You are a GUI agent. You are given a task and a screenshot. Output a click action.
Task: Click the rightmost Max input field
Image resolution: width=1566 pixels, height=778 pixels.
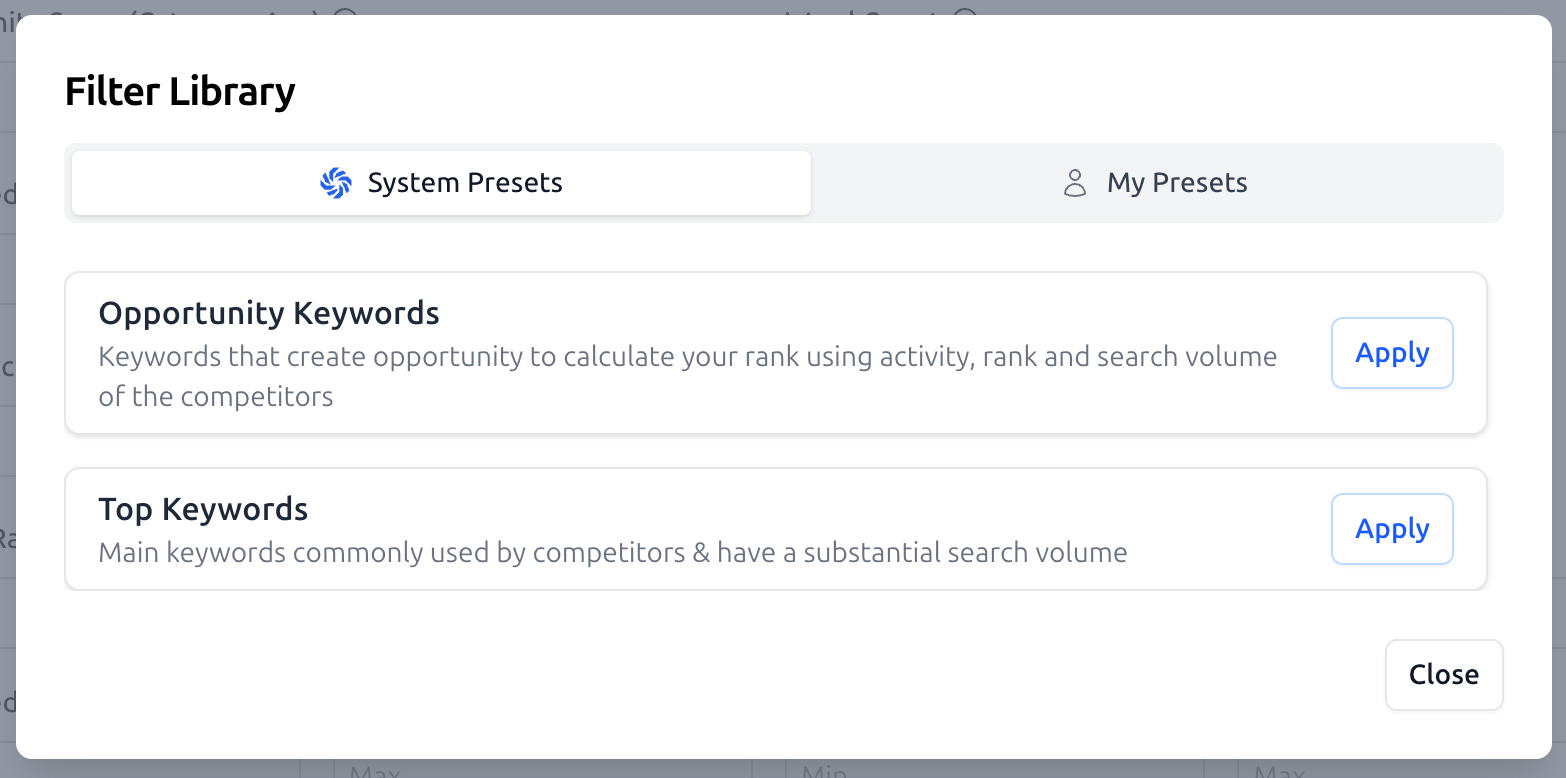click(x=1380, y=772)
